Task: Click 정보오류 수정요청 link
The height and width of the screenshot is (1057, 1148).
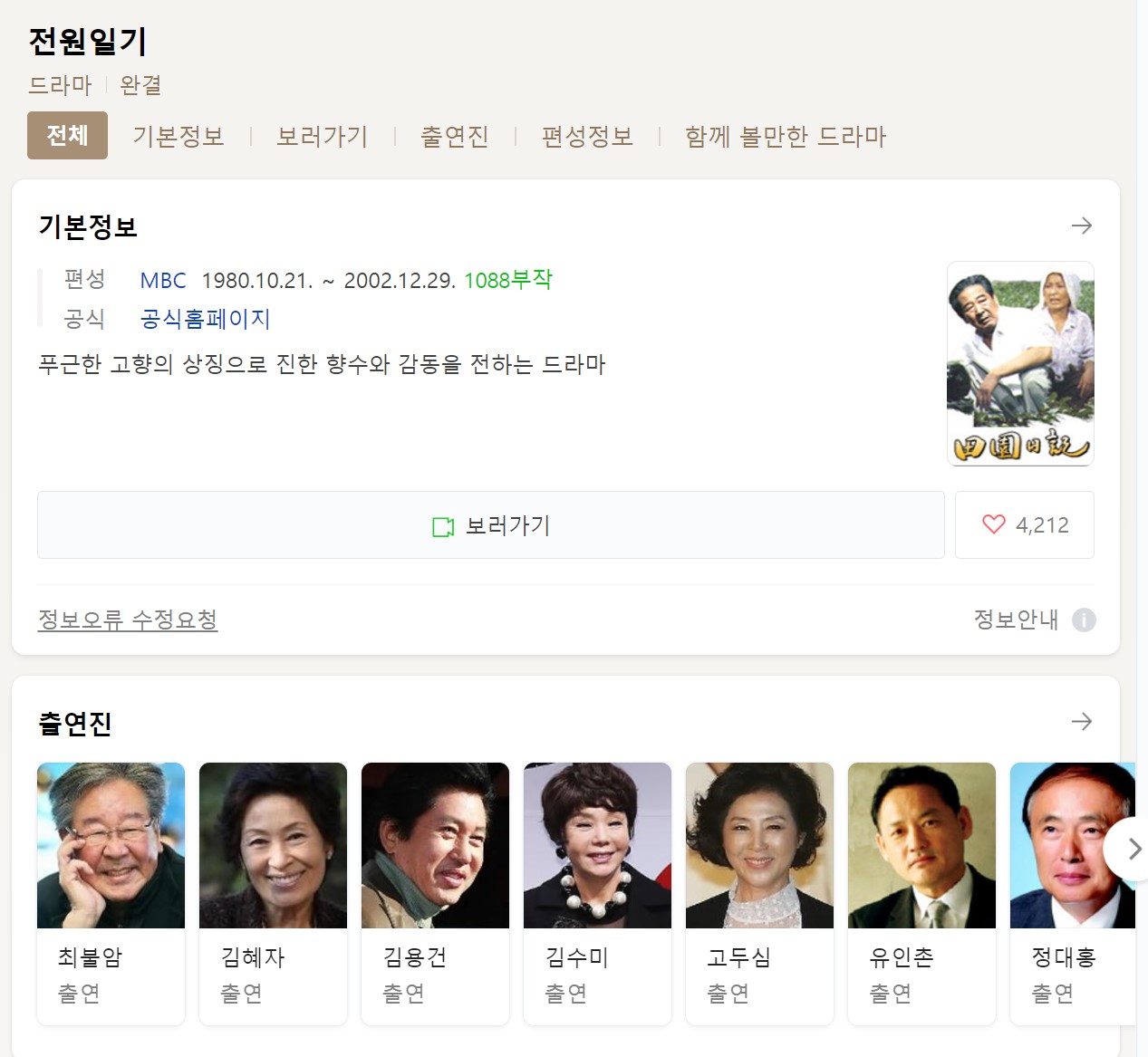Action: [128, 620]
